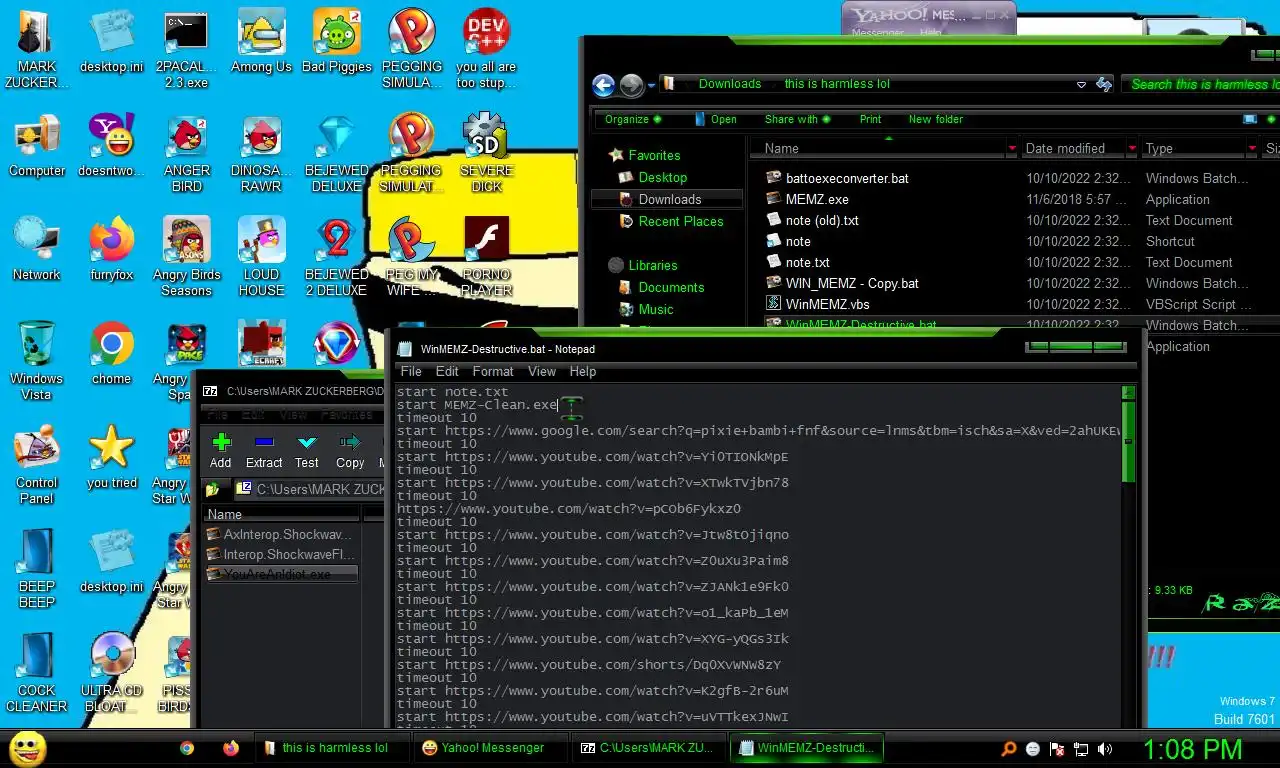
Task: Click Open in the Explorer toolbar
Action: (x=715, y=119)
